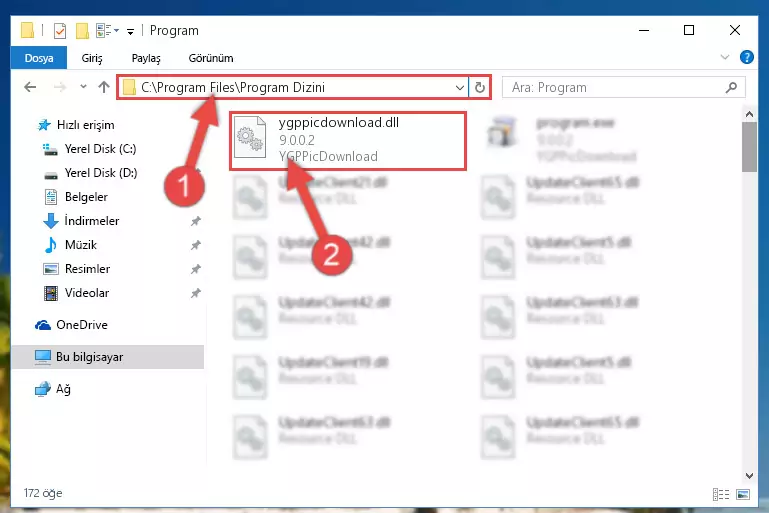
Task: Switch to large icons view layout
Action: point(743,494)
